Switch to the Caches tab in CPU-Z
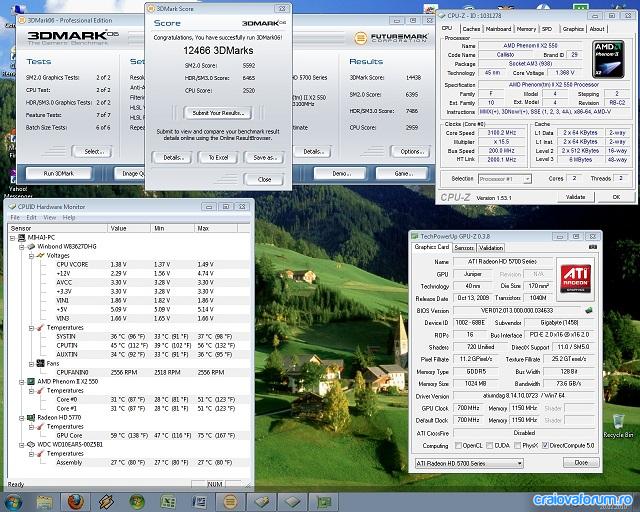 (471, 29)
